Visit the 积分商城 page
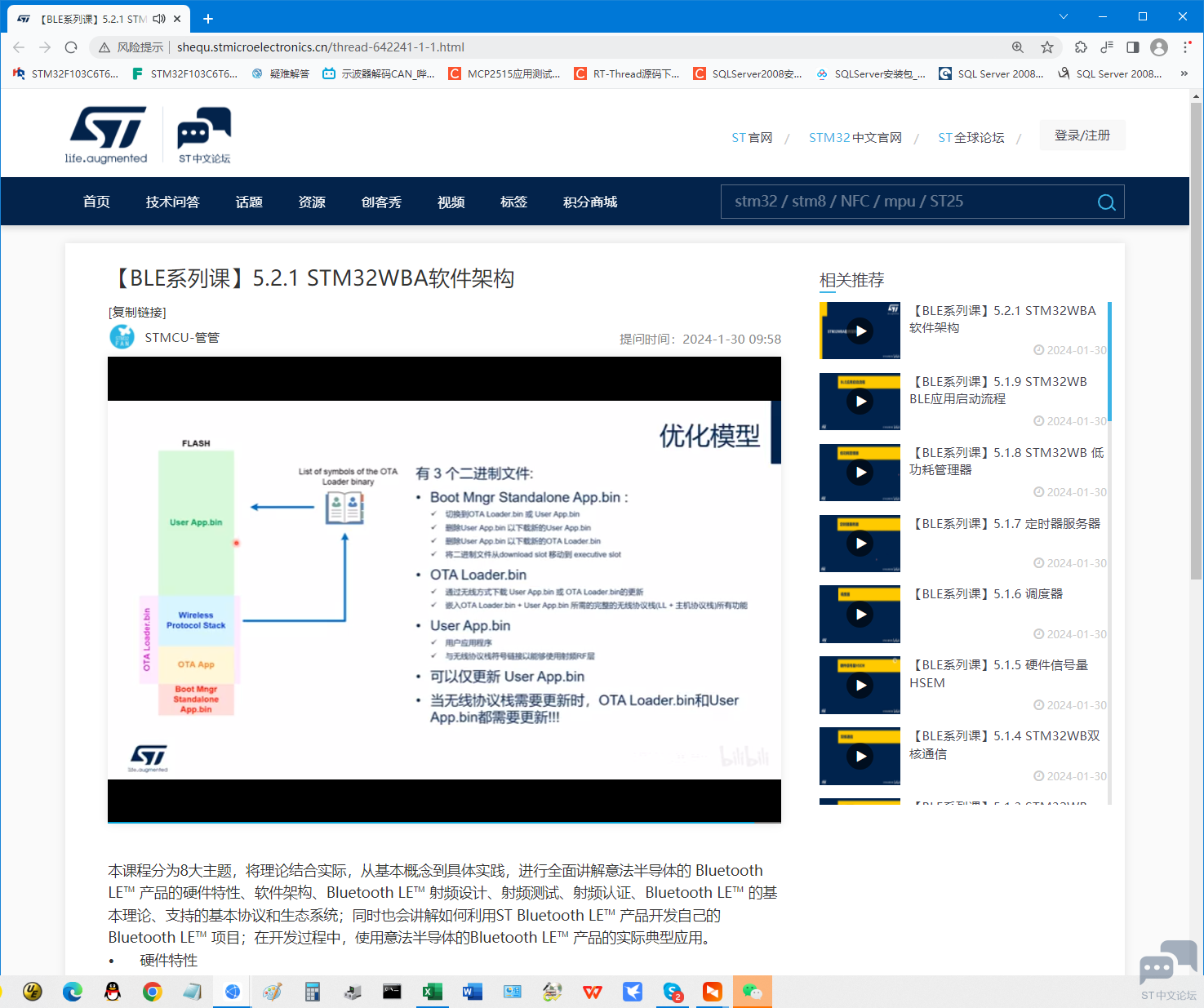This screenshot has height=1008, width=1204. 590,202
